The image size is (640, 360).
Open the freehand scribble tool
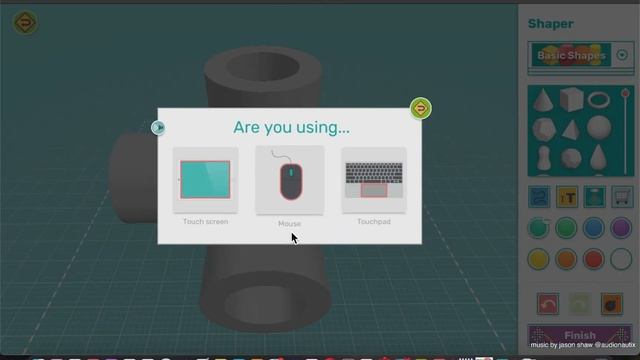tap(539, 197)
